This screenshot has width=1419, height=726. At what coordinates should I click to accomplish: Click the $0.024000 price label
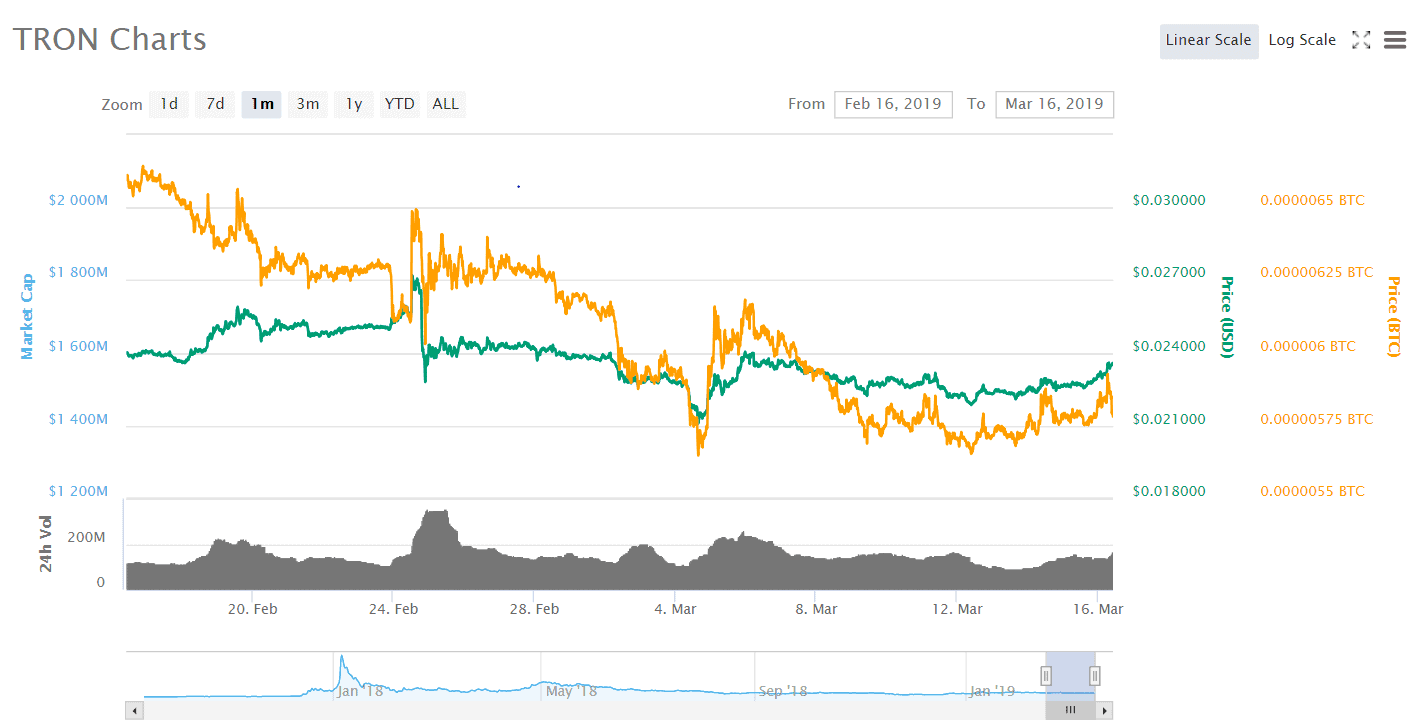point(1169,346)
